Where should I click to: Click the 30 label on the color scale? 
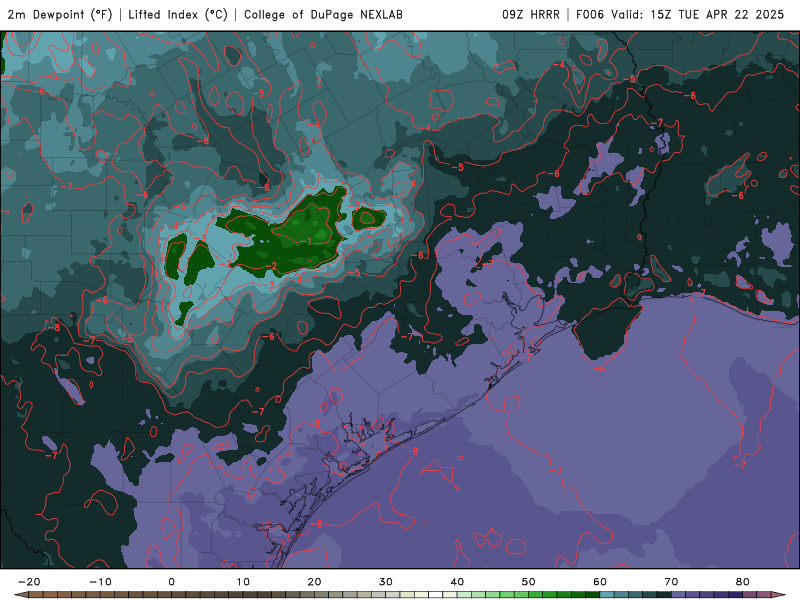pyautogui.click(x=386, y=582)
